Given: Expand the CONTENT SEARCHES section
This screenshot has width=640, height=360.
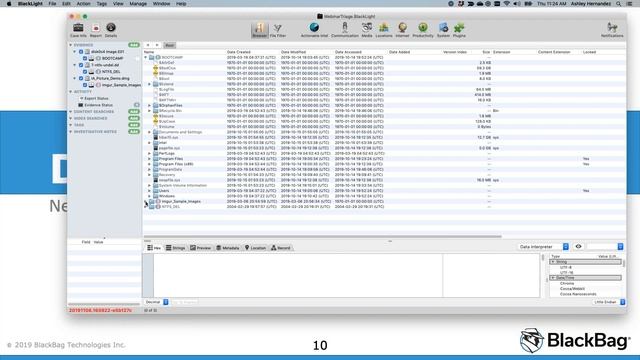Looking at the screenshot, I should click(71, 111).
